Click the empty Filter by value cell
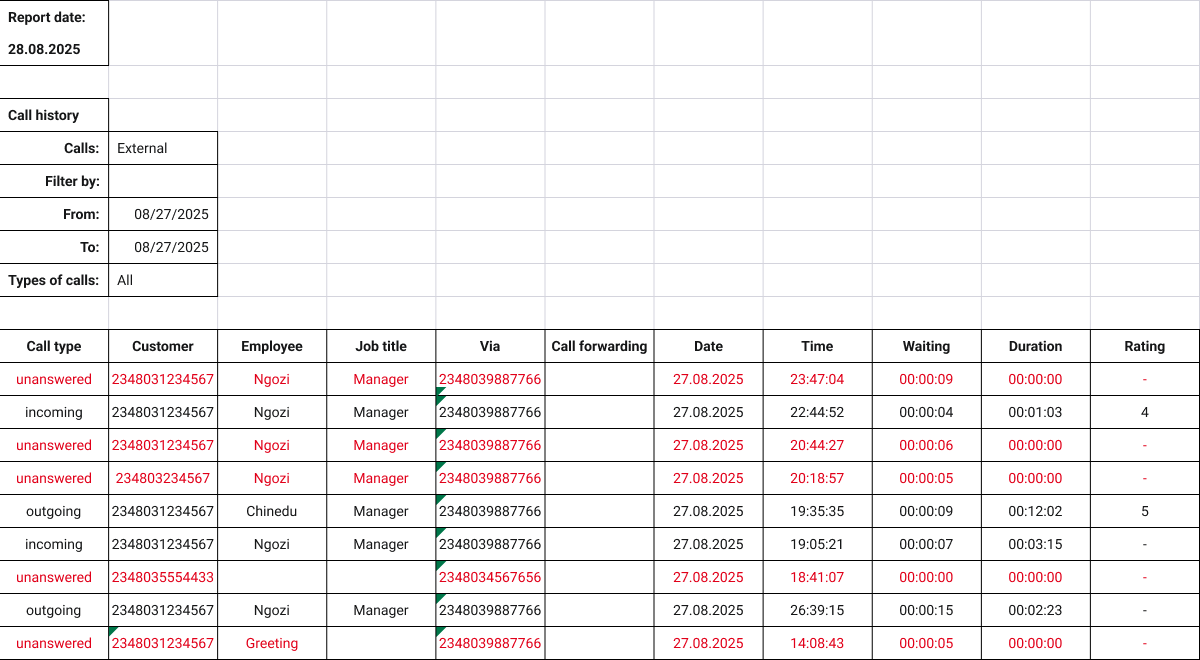Viewport: 1200px width, 660px height. (x=162, y=181)
